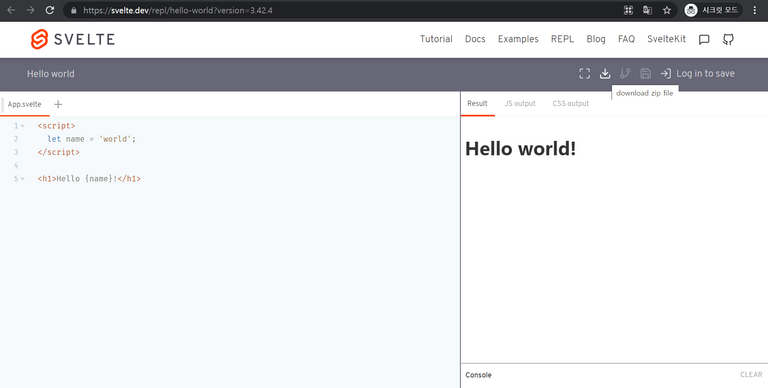Click the login arrow icon
This screenshot has height=388, width=768.
(666, 73)
